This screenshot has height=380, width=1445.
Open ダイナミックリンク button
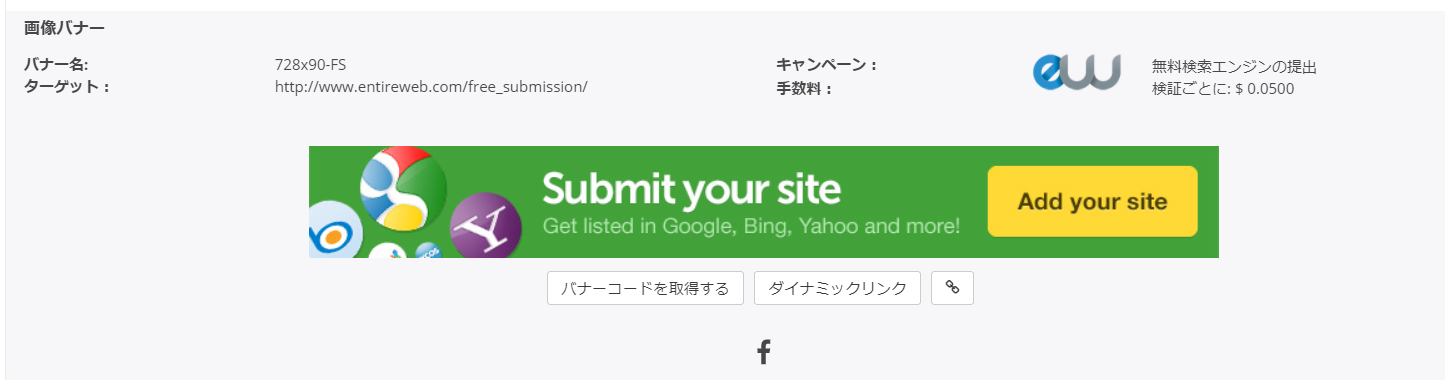coord(837,288)
